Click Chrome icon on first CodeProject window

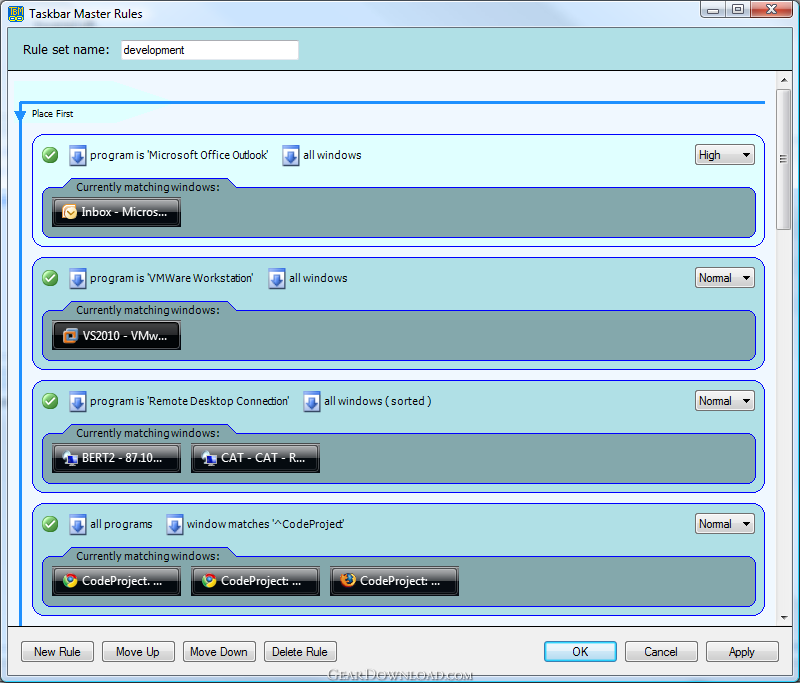click(x=70, y=580)
